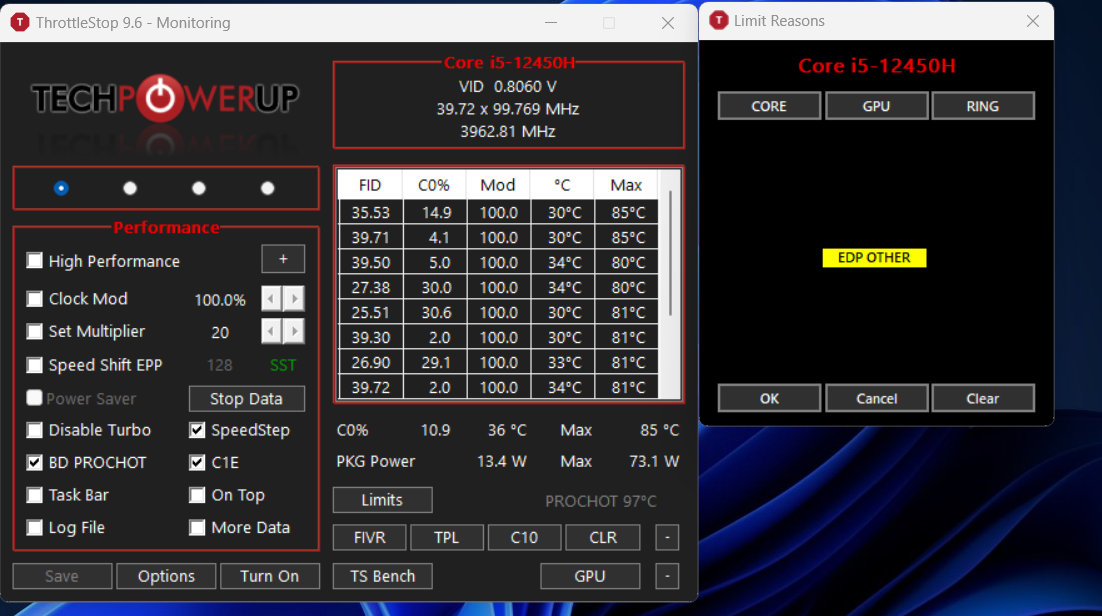Image resolution: width=1102 pixels, height=616 pixels.
Task: Click the PROCHOT 97°C text
Action: 601,501
